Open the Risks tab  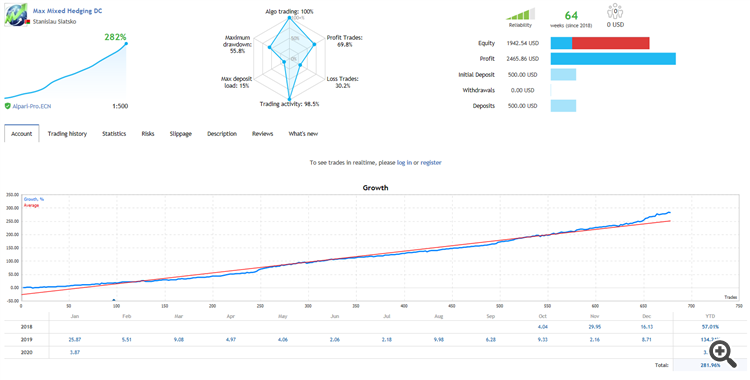click(x=148, y=134)
